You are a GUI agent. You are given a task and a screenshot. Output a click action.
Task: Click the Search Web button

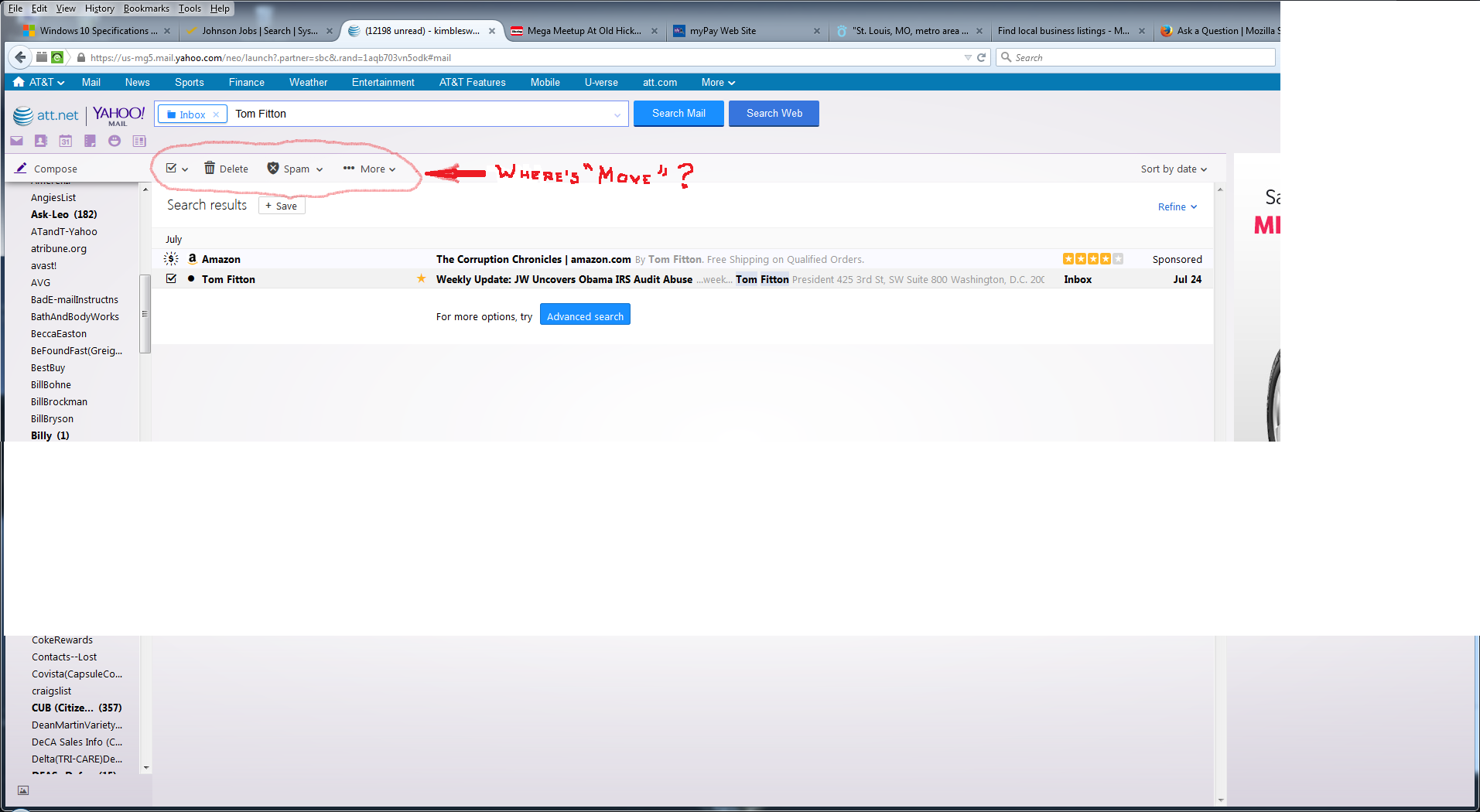pyautogui.click(x=774, y=113)
